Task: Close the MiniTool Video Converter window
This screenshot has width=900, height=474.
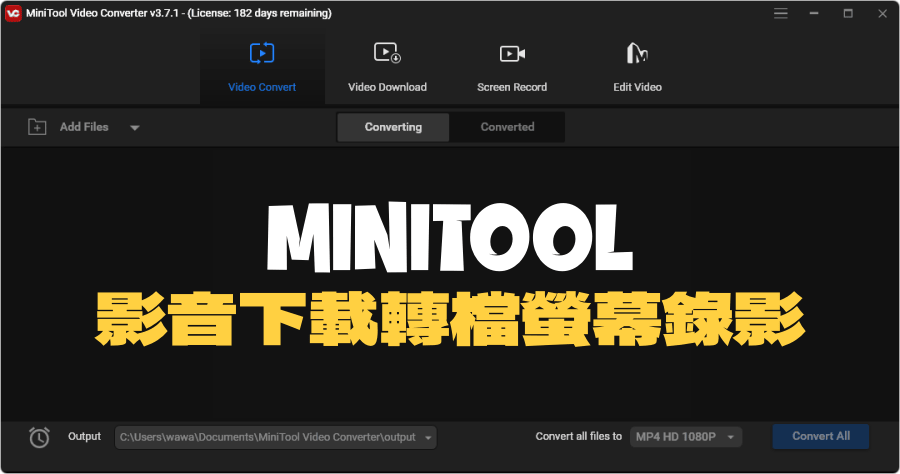Action: click(x=882, y=13)
